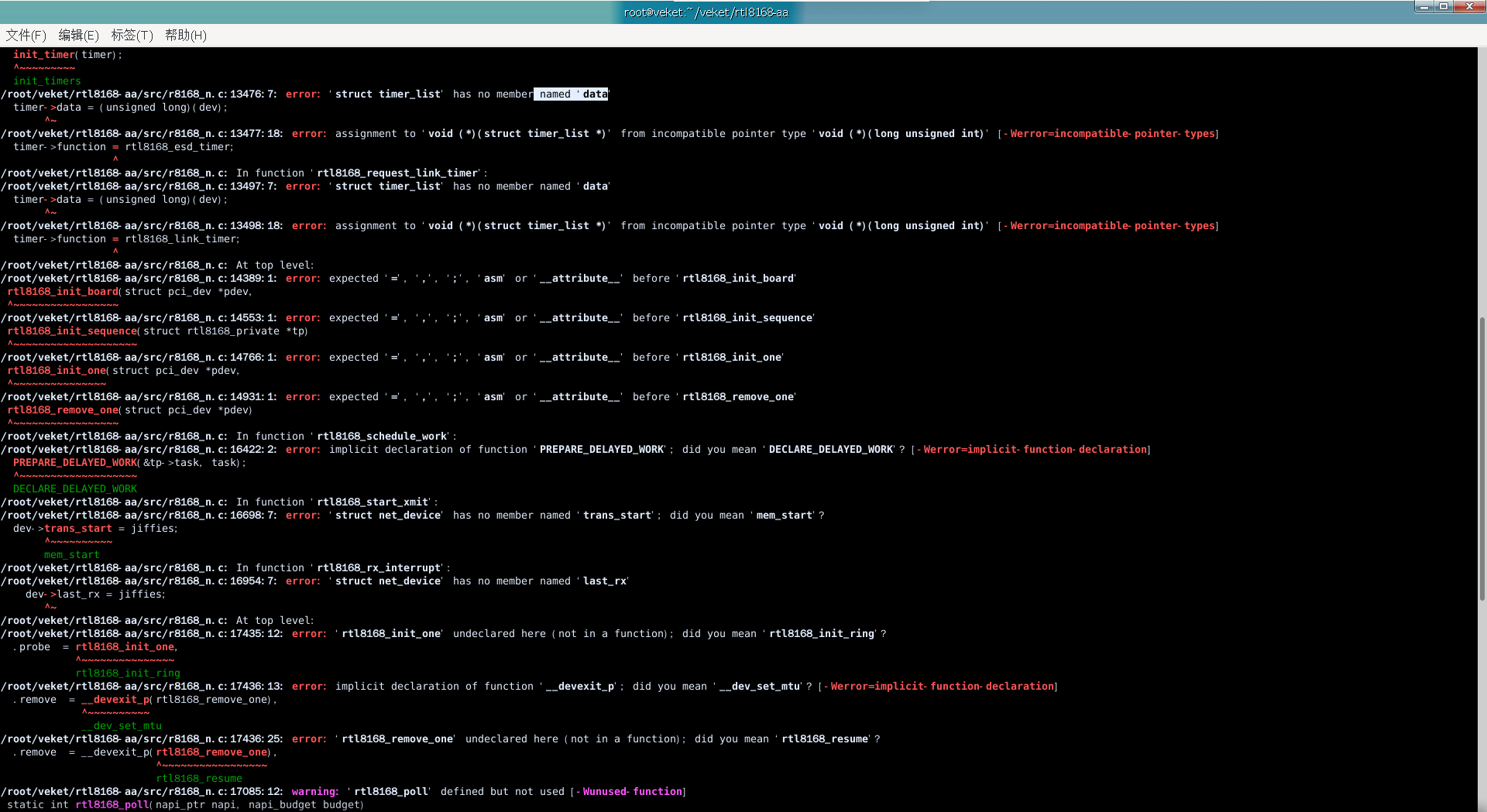Click text last_rx' on error line 16954
This screenshot has height=812, width=1487.
pyautogui.click(x=606, y=581)
